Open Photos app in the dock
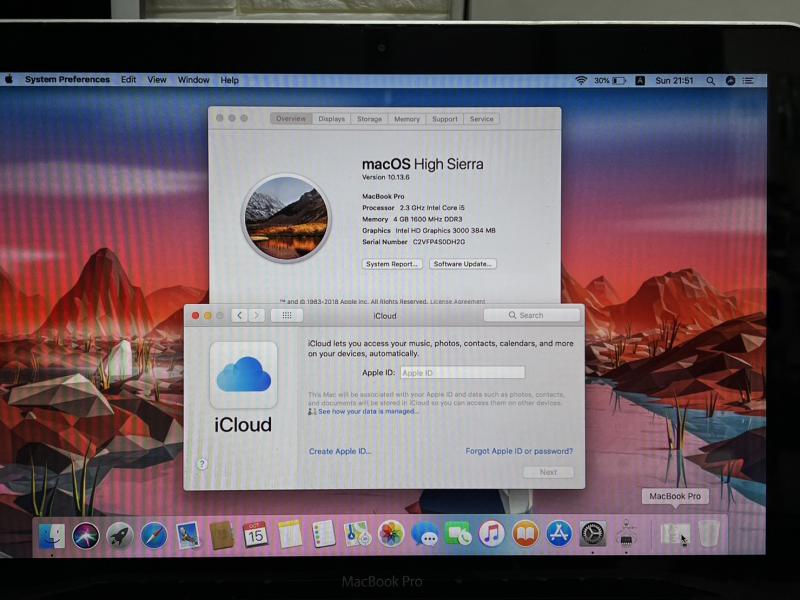This screenshot has height=600, width=800. click(x=391, y=534)
